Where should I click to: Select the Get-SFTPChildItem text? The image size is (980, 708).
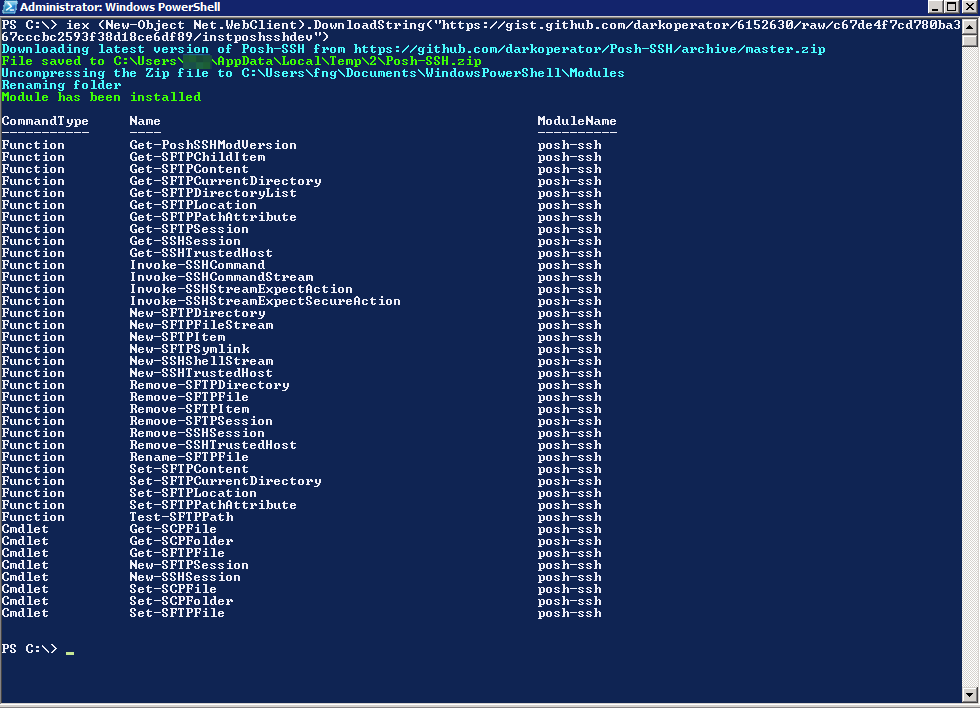pos(198,157)
